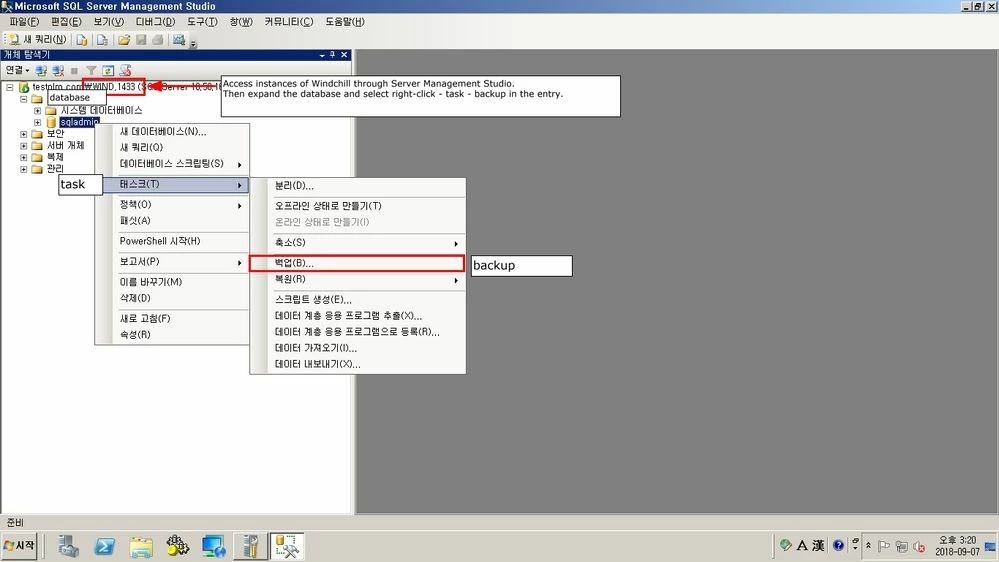Toggle the Object Explorer auto-hide pin
Screen dimensions: 999x562
[x=333, y=55]
